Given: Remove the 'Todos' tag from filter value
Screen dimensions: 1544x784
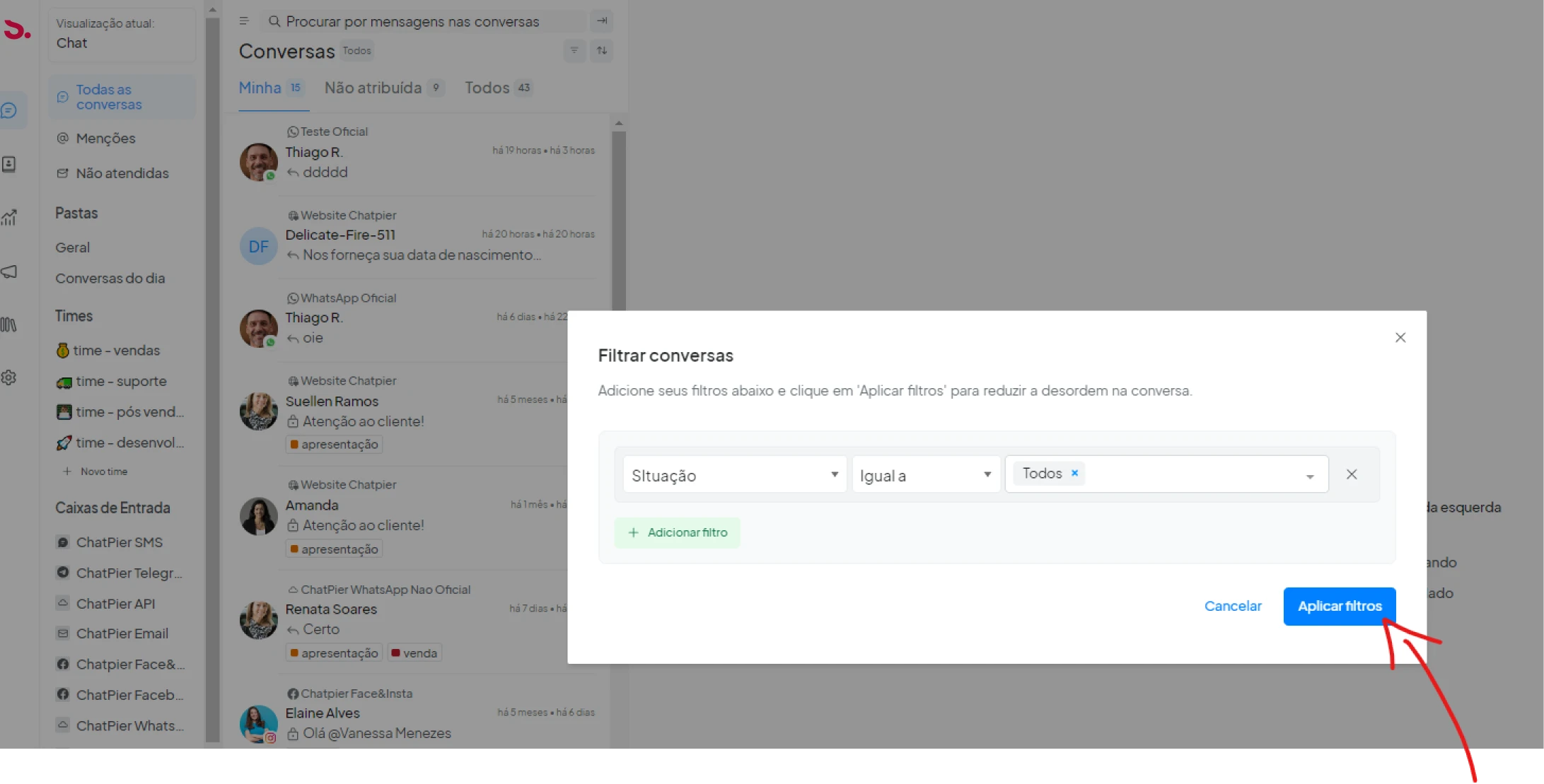Looking at the screenshot, I should [1074, 473].
